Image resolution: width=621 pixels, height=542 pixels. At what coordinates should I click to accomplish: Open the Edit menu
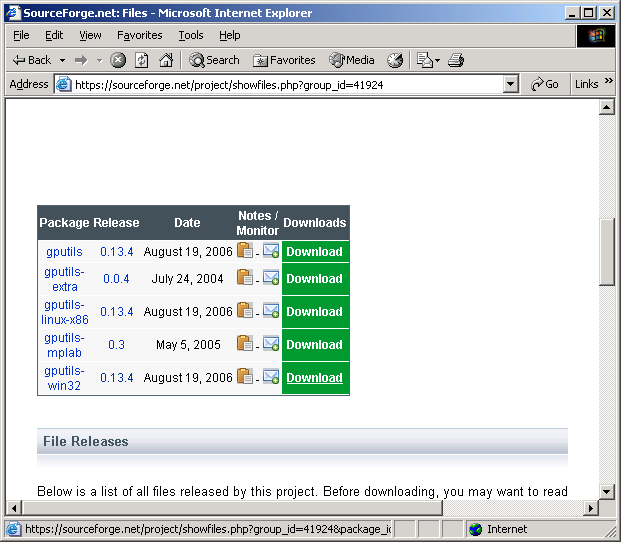(x=54, y=36)
